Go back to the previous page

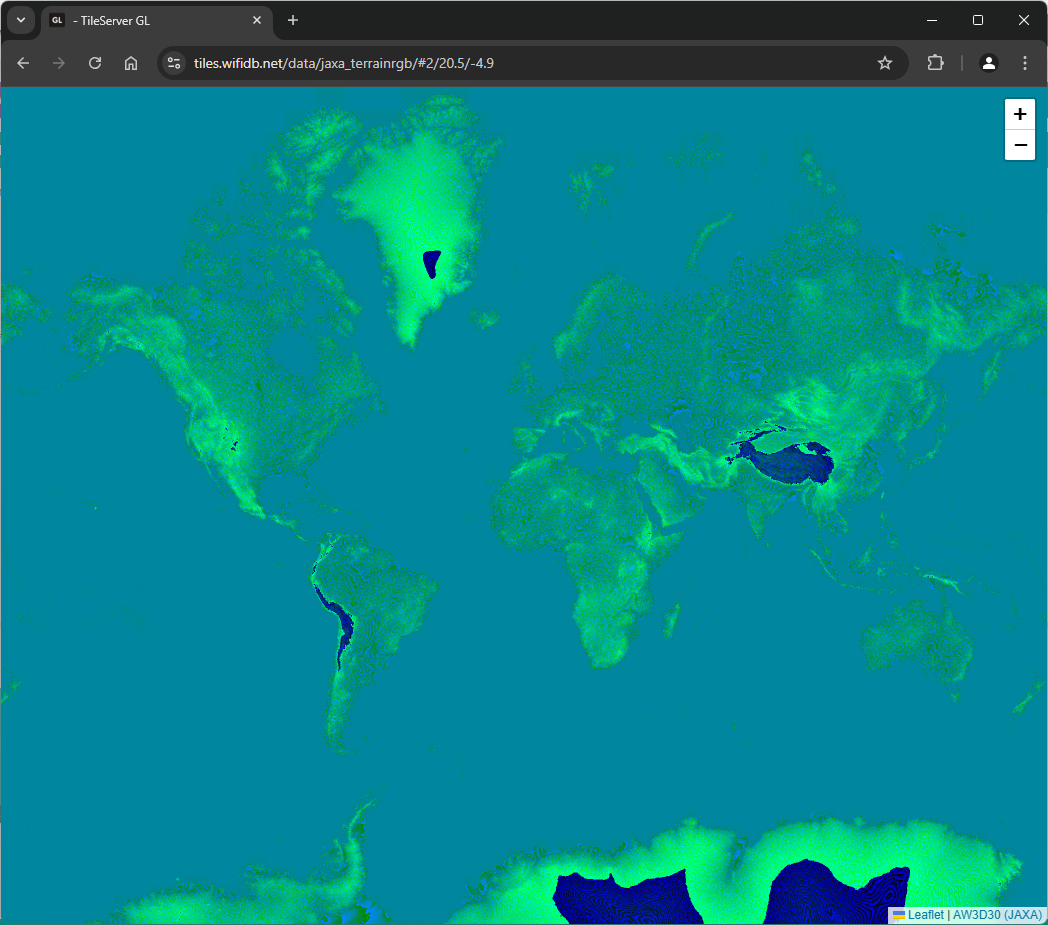coord(22,63)
